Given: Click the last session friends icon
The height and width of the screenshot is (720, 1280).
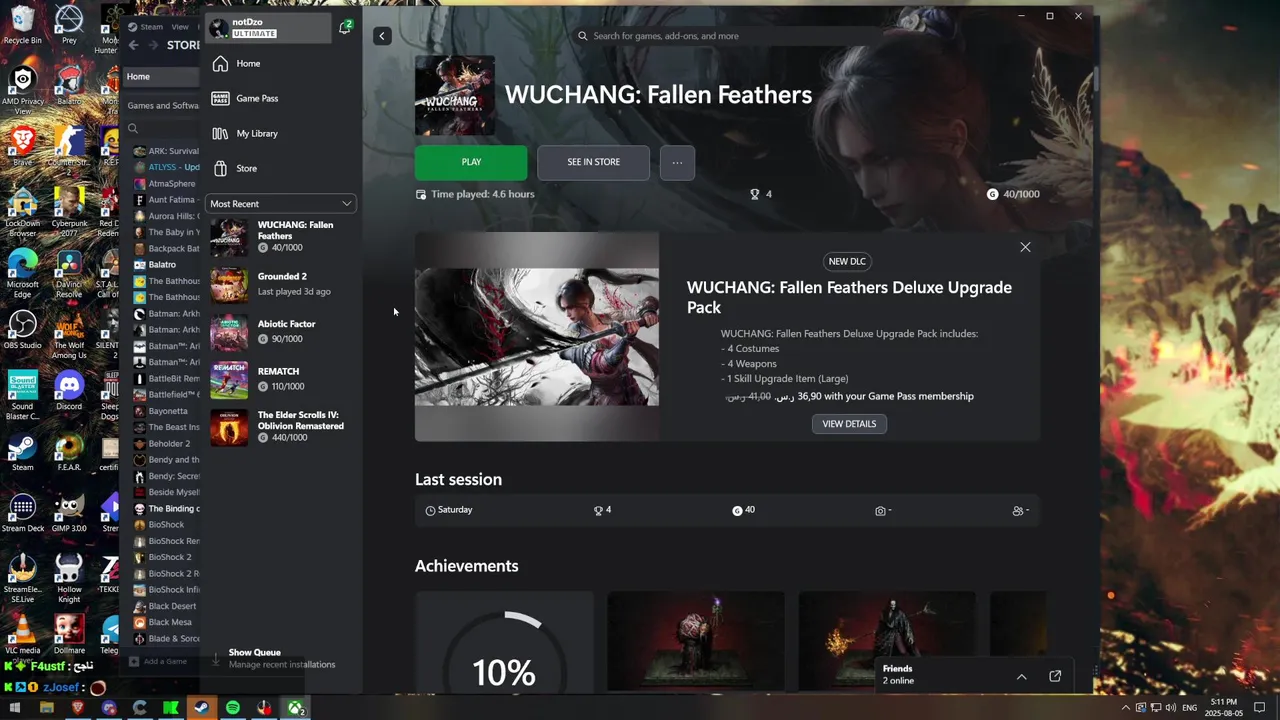Looking at the screenshot, I should click(1020, 510).
